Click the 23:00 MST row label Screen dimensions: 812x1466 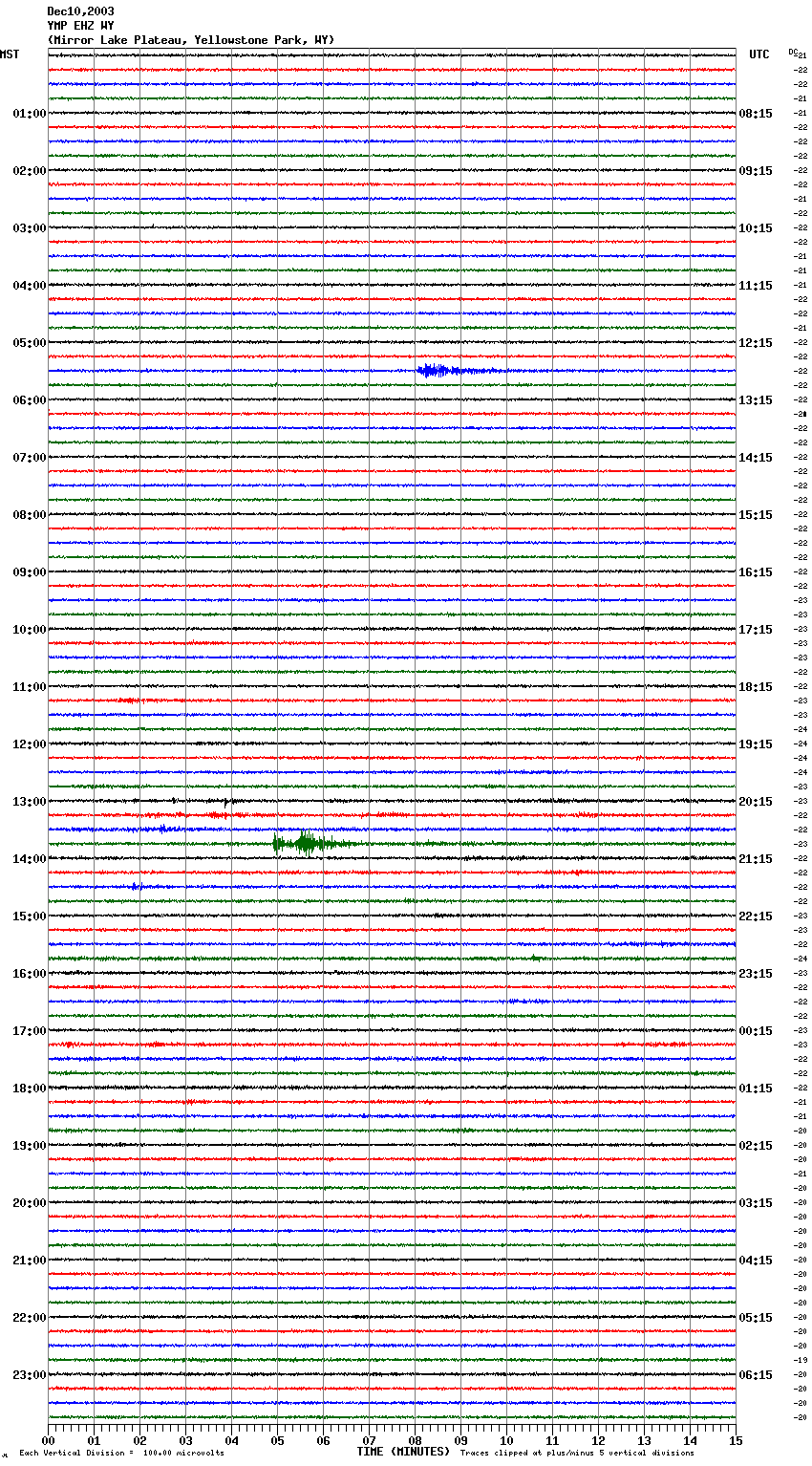pyautogui.click(x=30, y=1375)
